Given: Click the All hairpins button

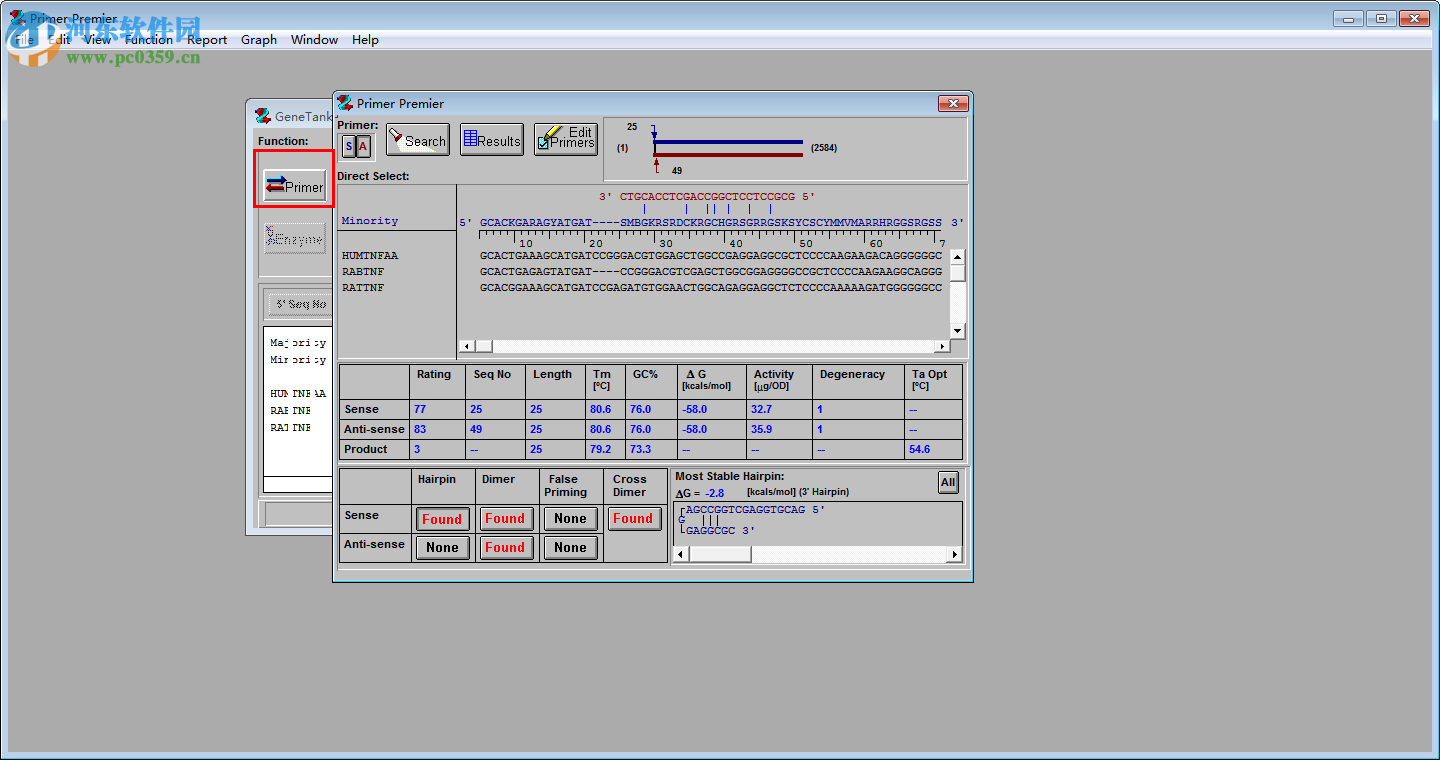Looking at the screenshot, I should [947, 482].
